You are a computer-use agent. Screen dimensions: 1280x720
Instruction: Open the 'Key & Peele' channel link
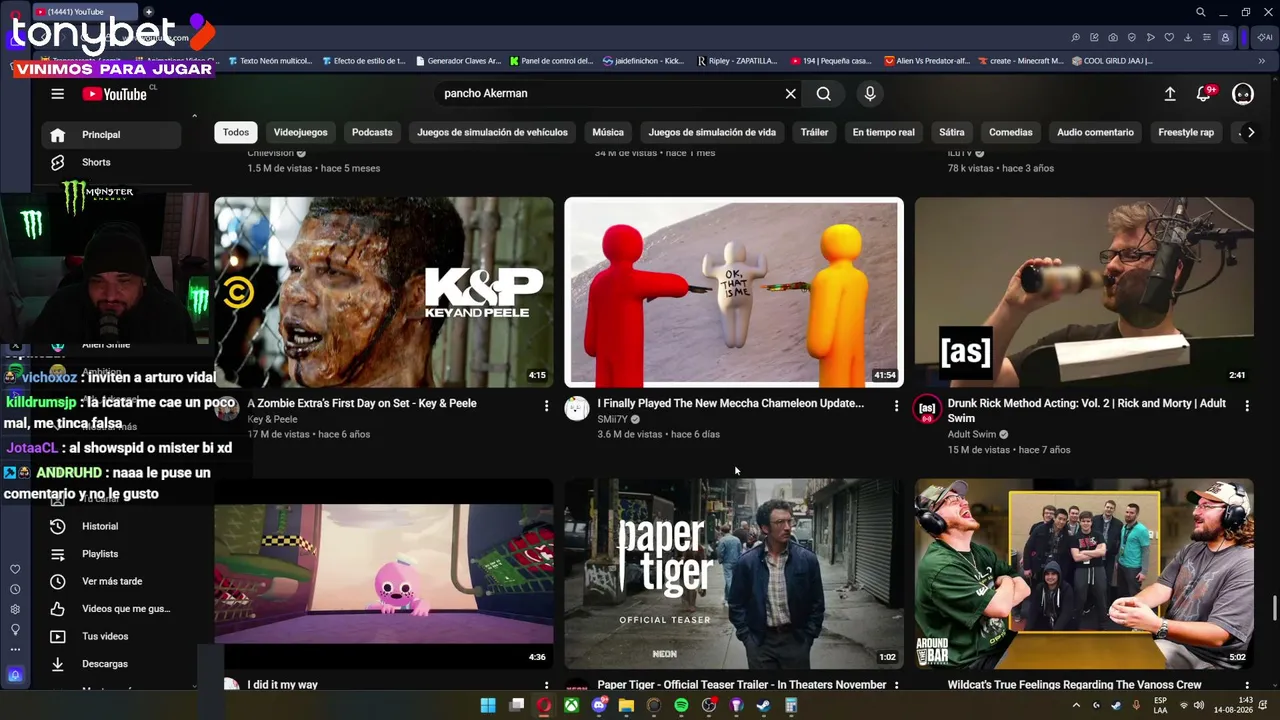[272, 420]
